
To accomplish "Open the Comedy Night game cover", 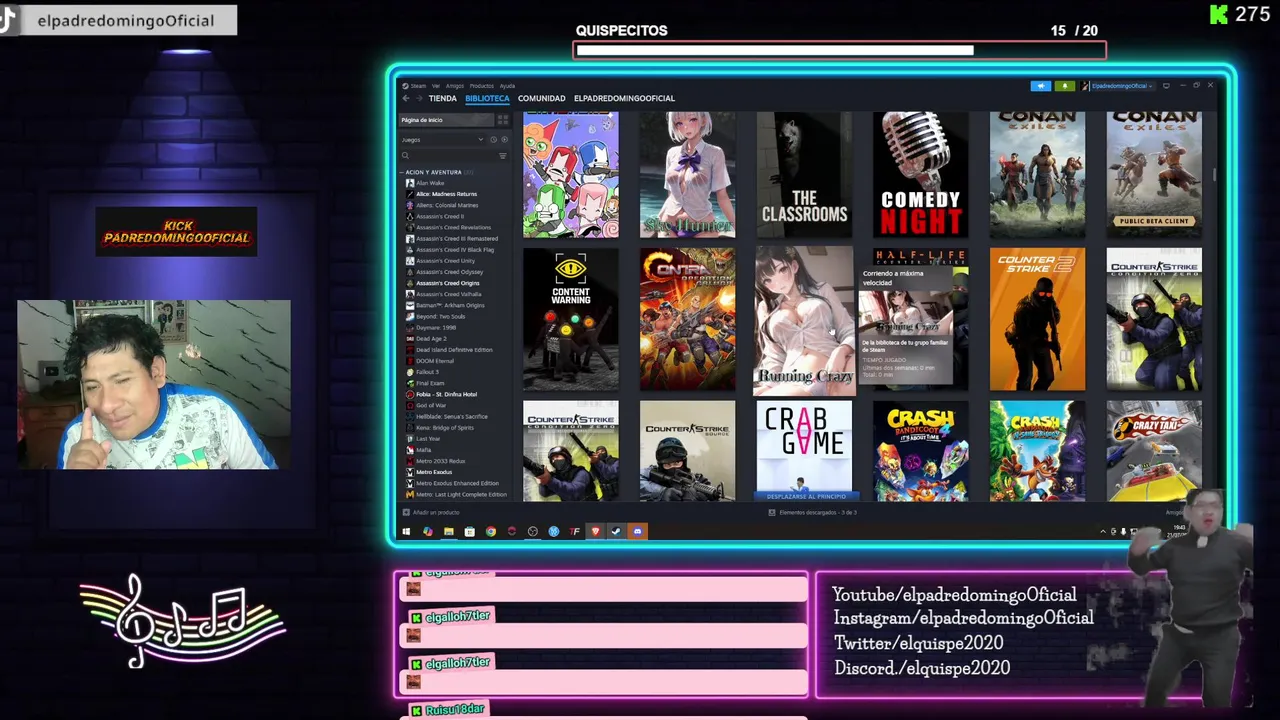I will (x=921, y=174).
